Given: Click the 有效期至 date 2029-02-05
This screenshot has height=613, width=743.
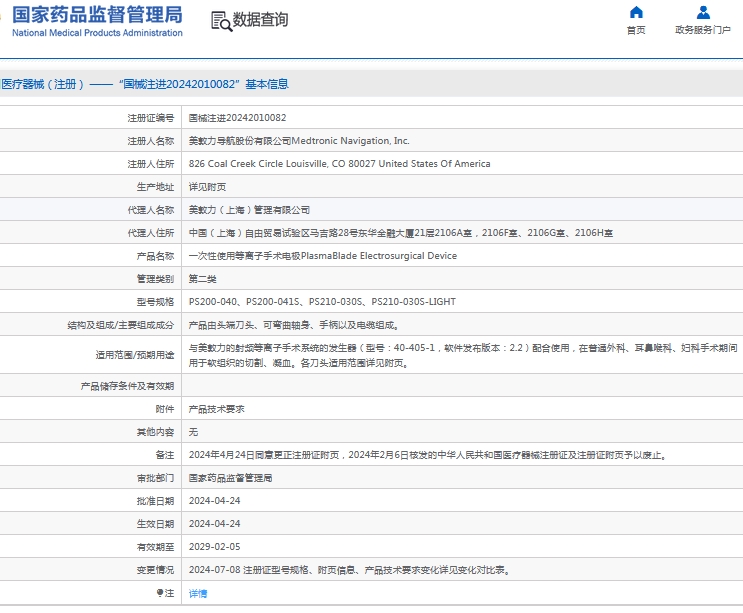Looking at the screenshot, I should click(x=214, y=547).
